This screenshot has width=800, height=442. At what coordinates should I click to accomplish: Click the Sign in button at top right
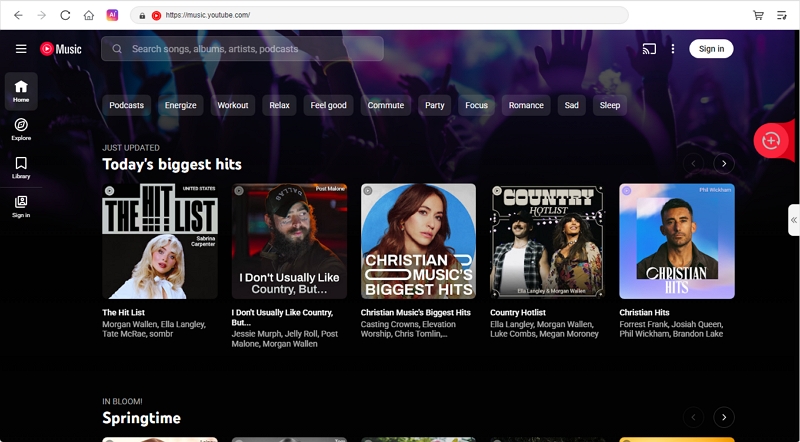point(711,49)
